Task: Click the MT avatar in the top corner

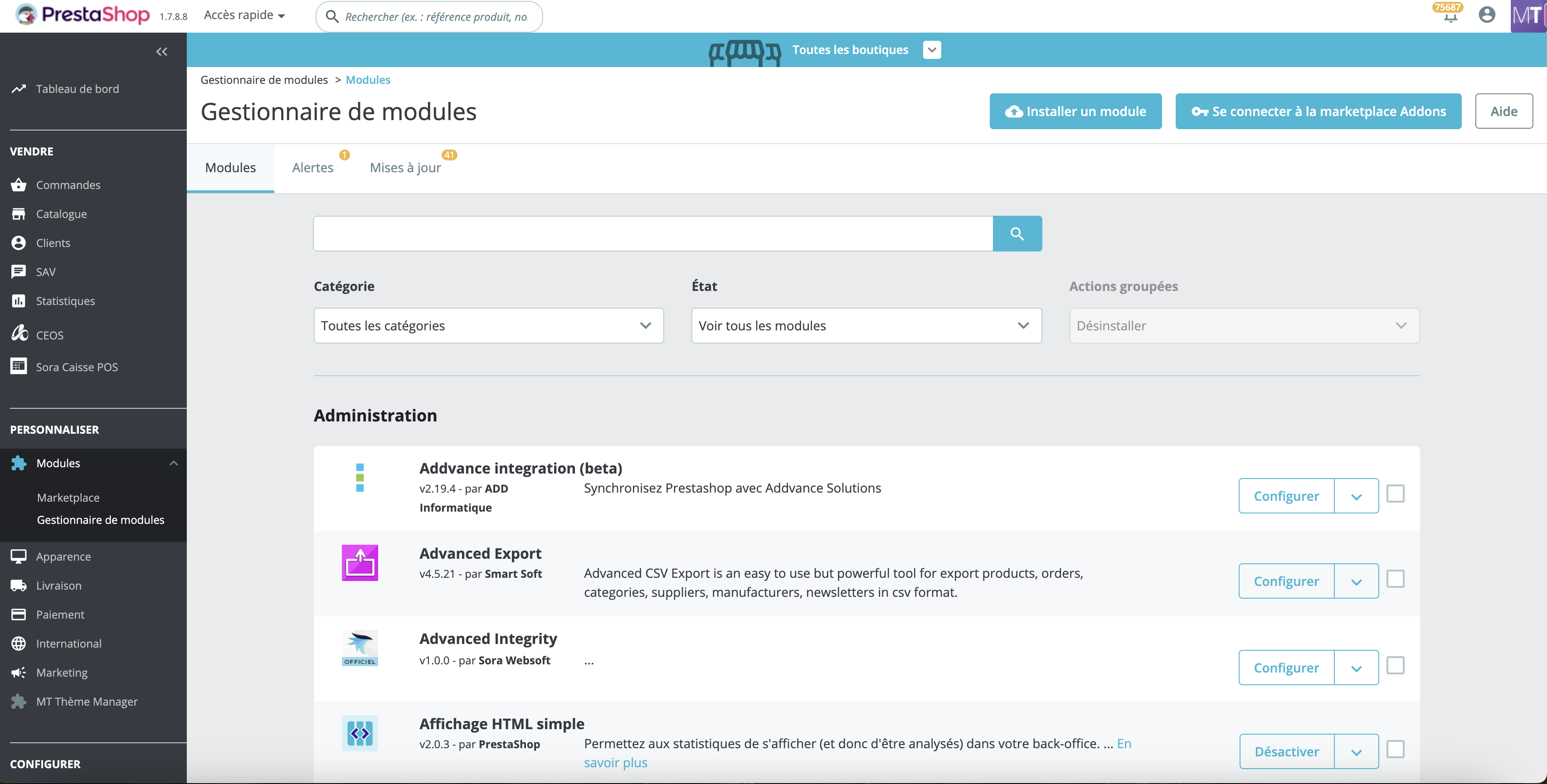Action: [x=1528, y=15]
